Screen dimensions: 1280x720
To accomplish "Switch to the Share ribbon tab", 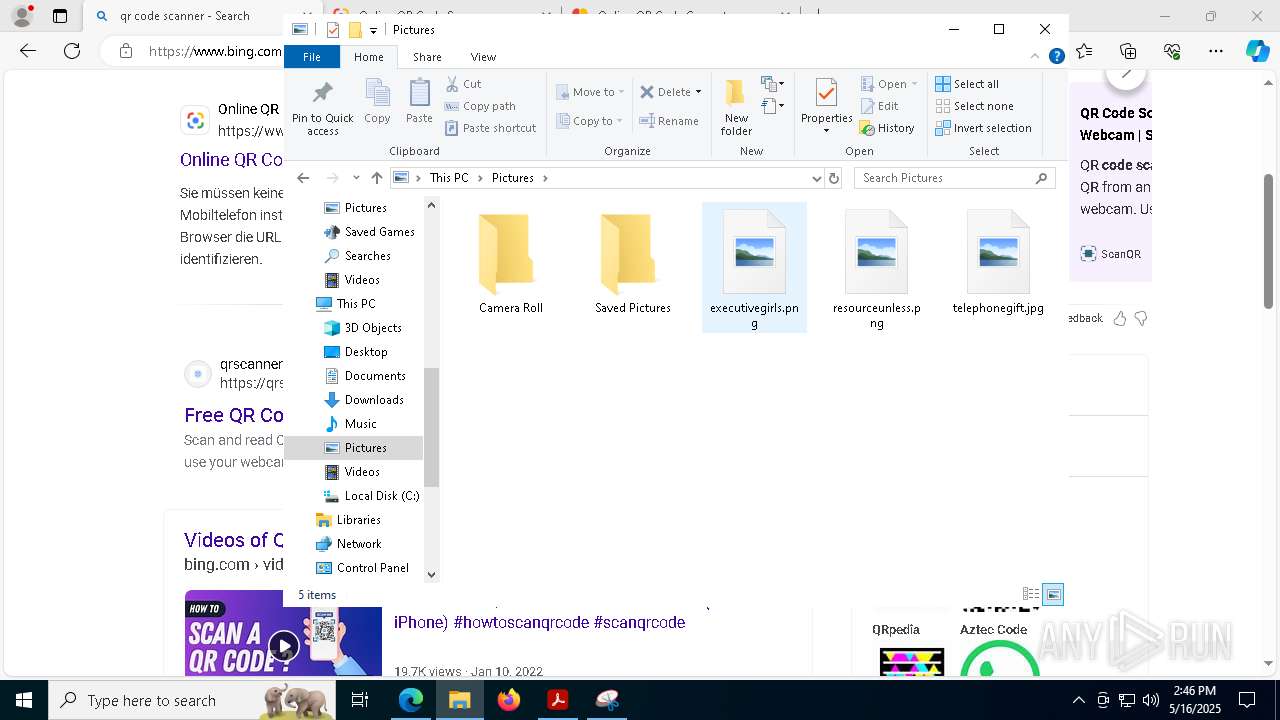I will [x=427, y=57].
